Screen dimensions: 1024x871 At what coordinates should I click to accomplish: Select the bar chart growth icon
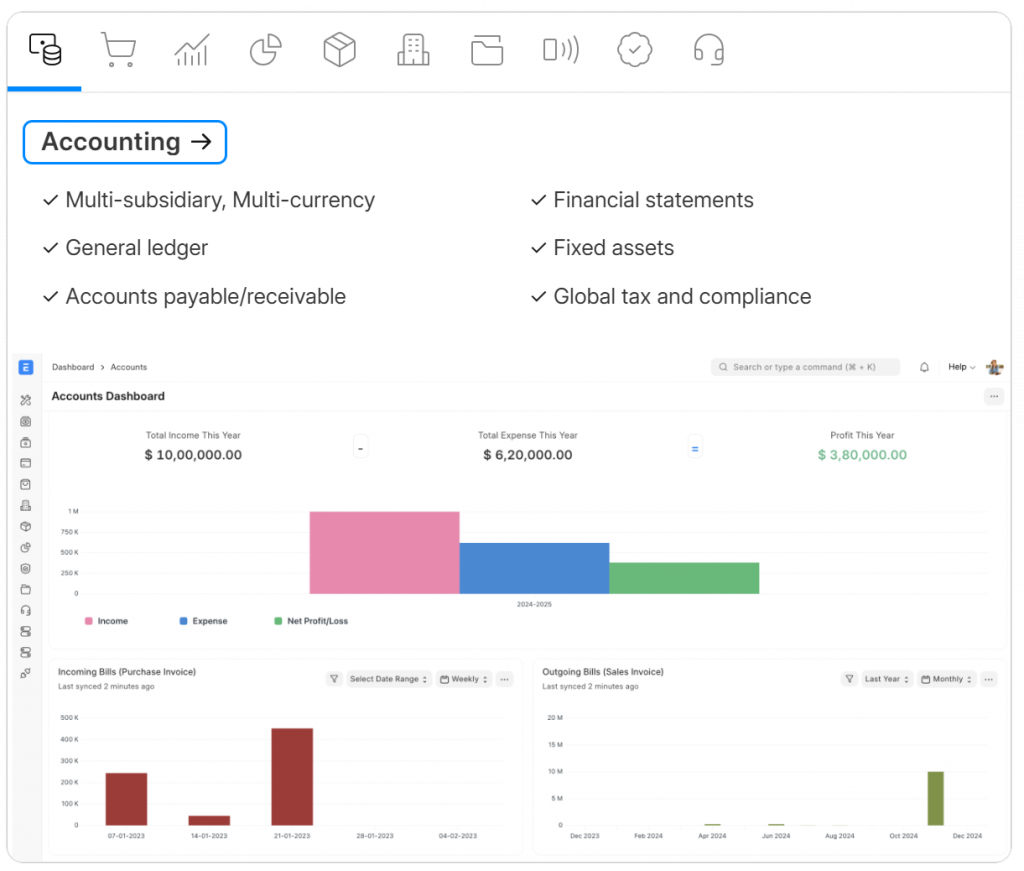coord(191,49)
